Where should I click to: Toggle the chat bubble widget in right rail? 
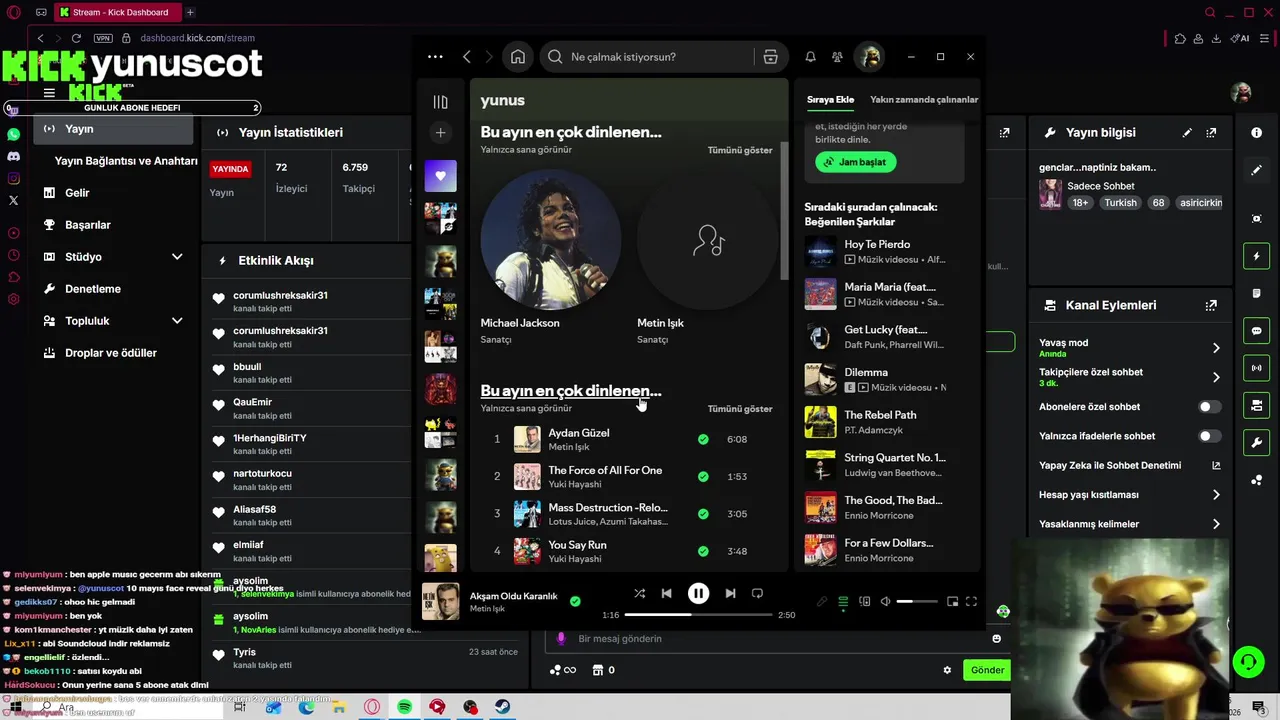[x=1257, y=330]
